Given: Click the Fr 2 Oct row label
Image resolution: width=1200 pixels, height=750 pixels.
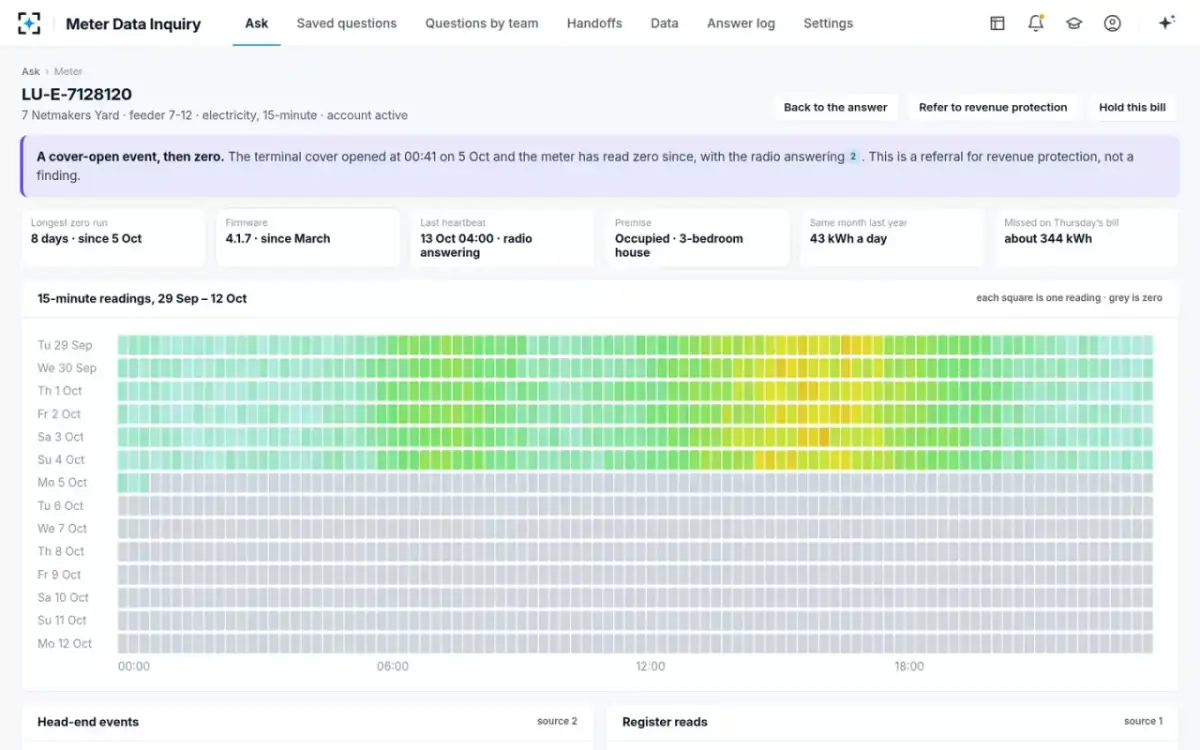Looking at the screenshot, I should [x=59, y=414].
